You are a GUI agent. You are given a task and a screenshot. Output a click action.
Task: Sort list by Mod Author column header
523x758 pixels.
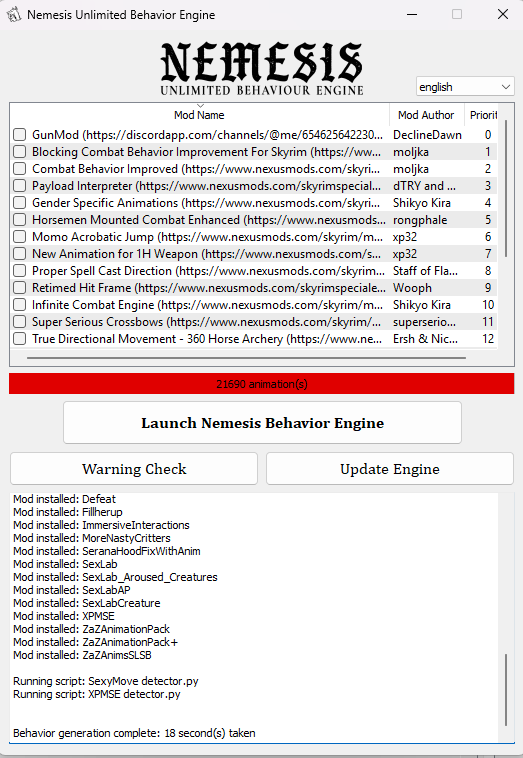(x=426, y=115)
